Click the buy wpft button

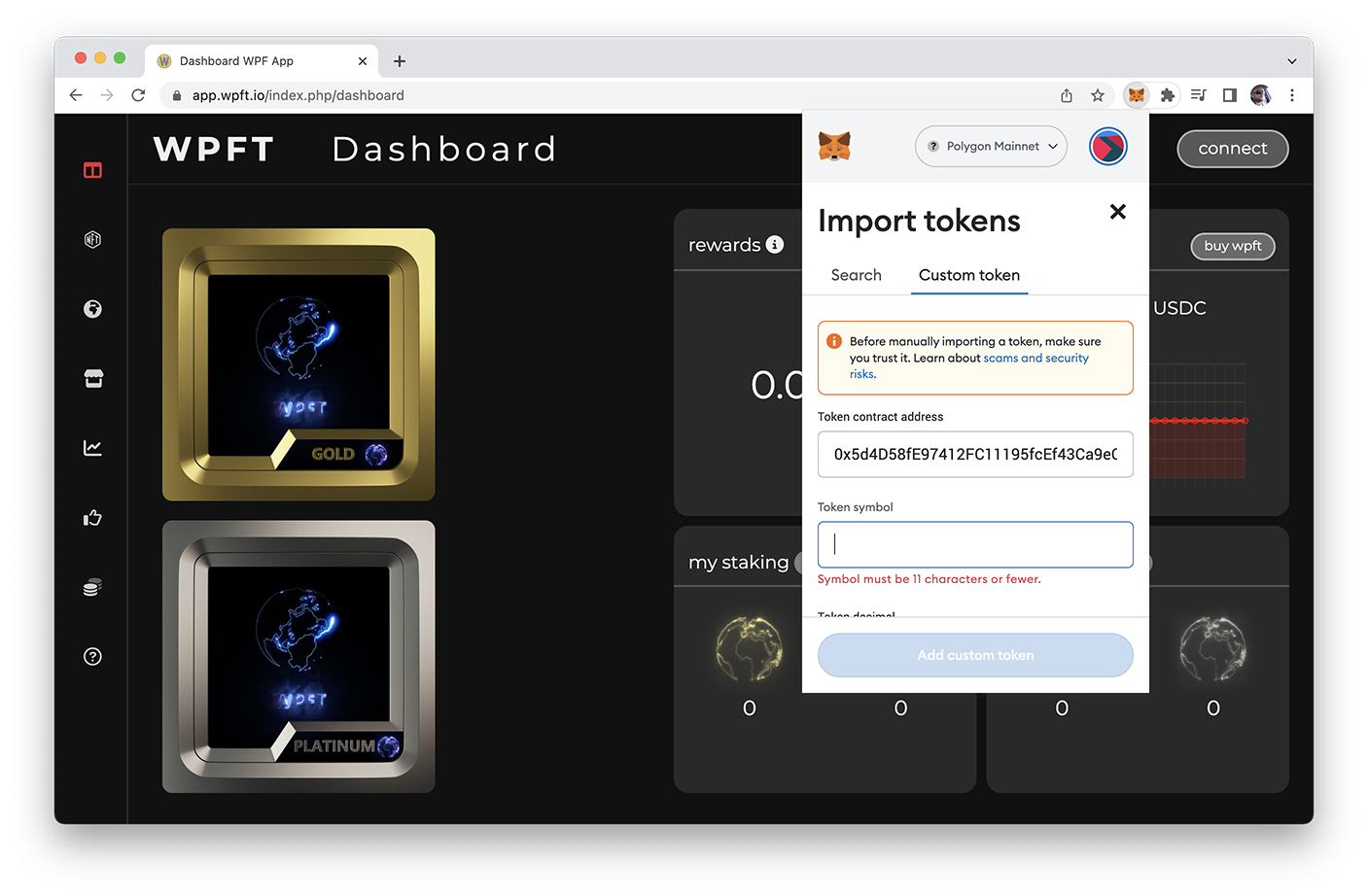pyautogui.click(x=1233, y=246)
